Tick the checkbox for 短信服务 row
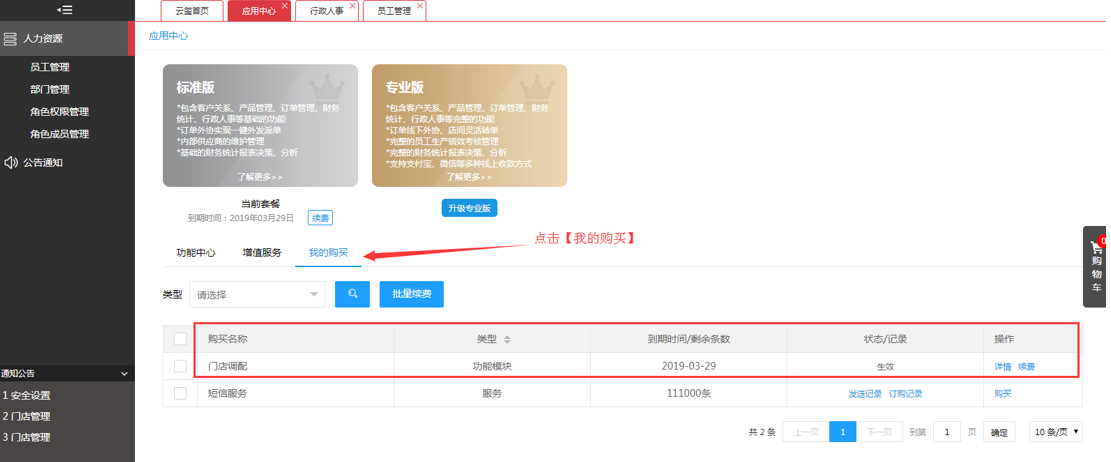The width and height of the screenshot is (1111, 462). point(180,393)
